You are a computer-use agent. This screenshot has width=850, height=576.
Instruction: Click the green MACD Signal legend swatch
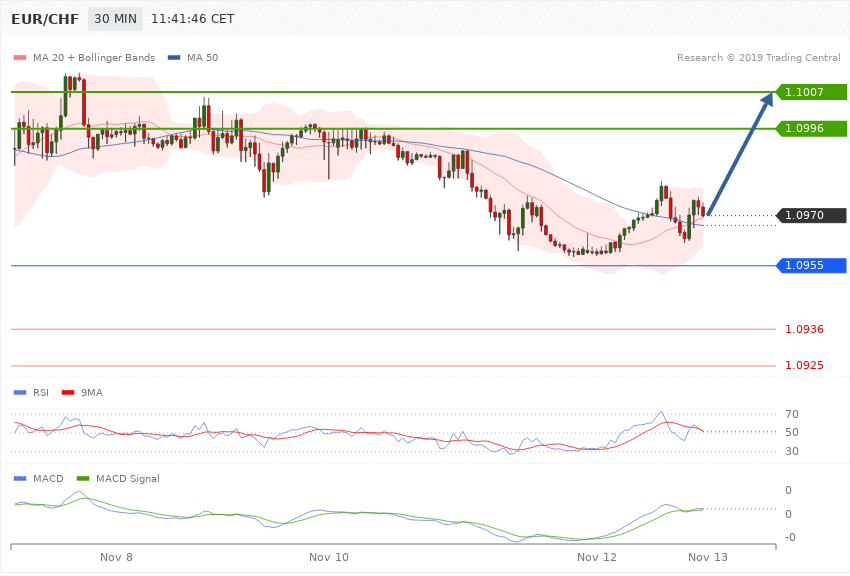point(83,479)
